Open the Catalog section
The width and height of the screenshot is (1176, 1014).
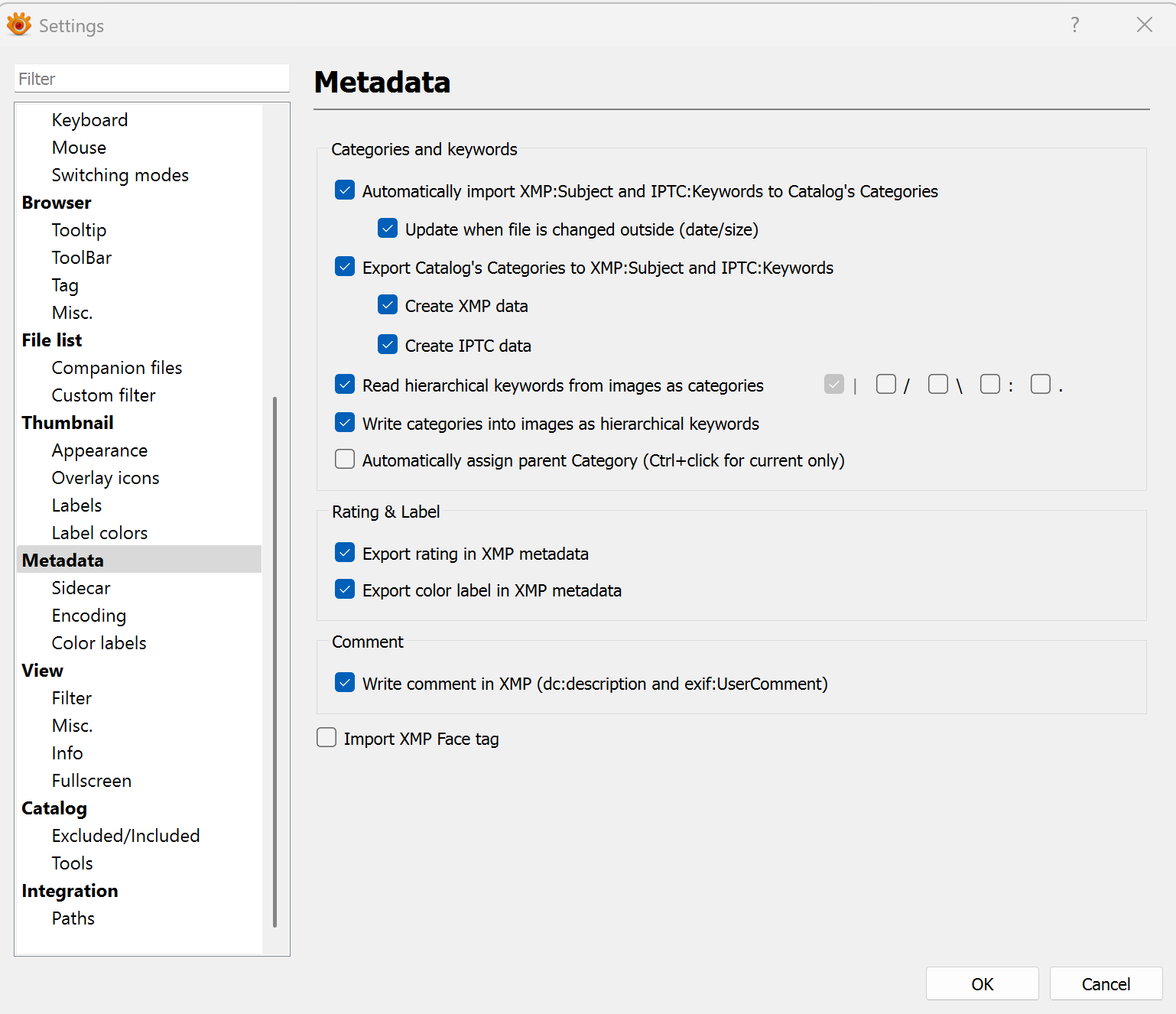[54, 808]
